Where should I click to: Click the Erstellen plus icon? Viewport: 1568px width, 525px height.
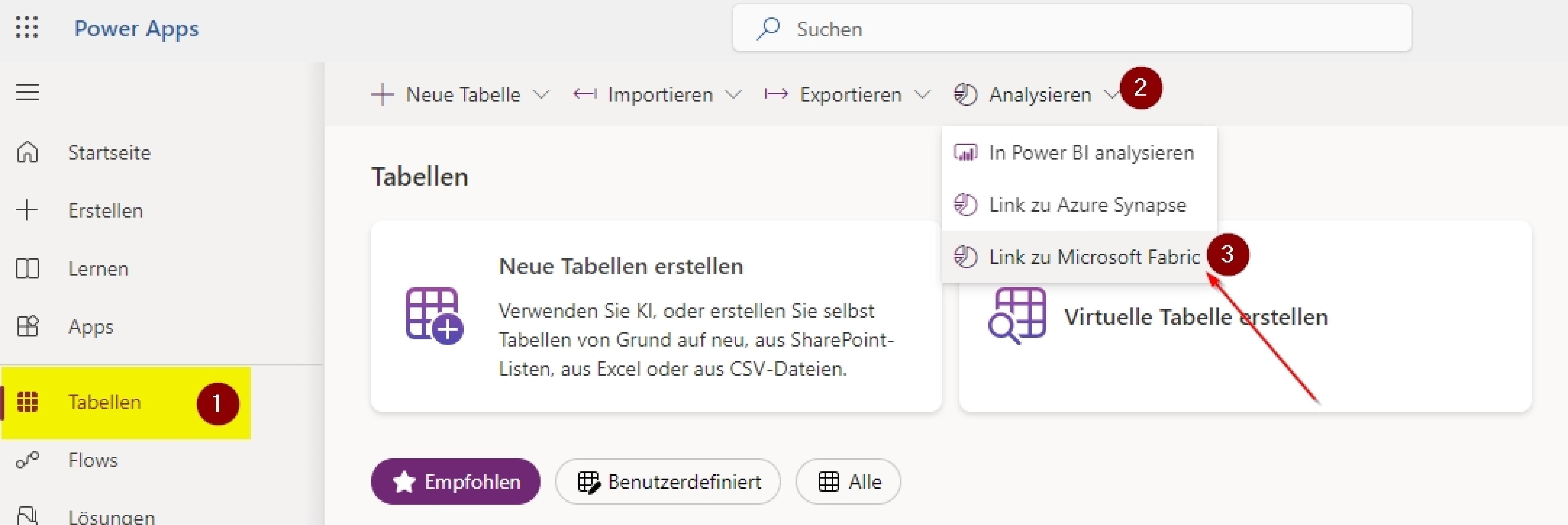coord(27,210)
